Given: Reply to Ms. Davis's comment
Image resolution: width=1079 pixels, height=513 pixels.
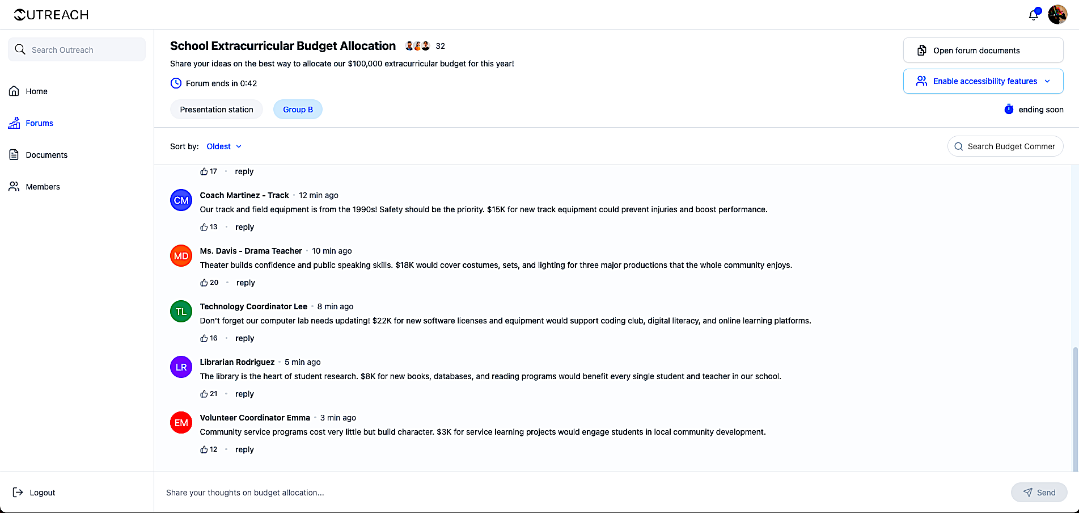Looking at the screenshot, I should point(245,283).
